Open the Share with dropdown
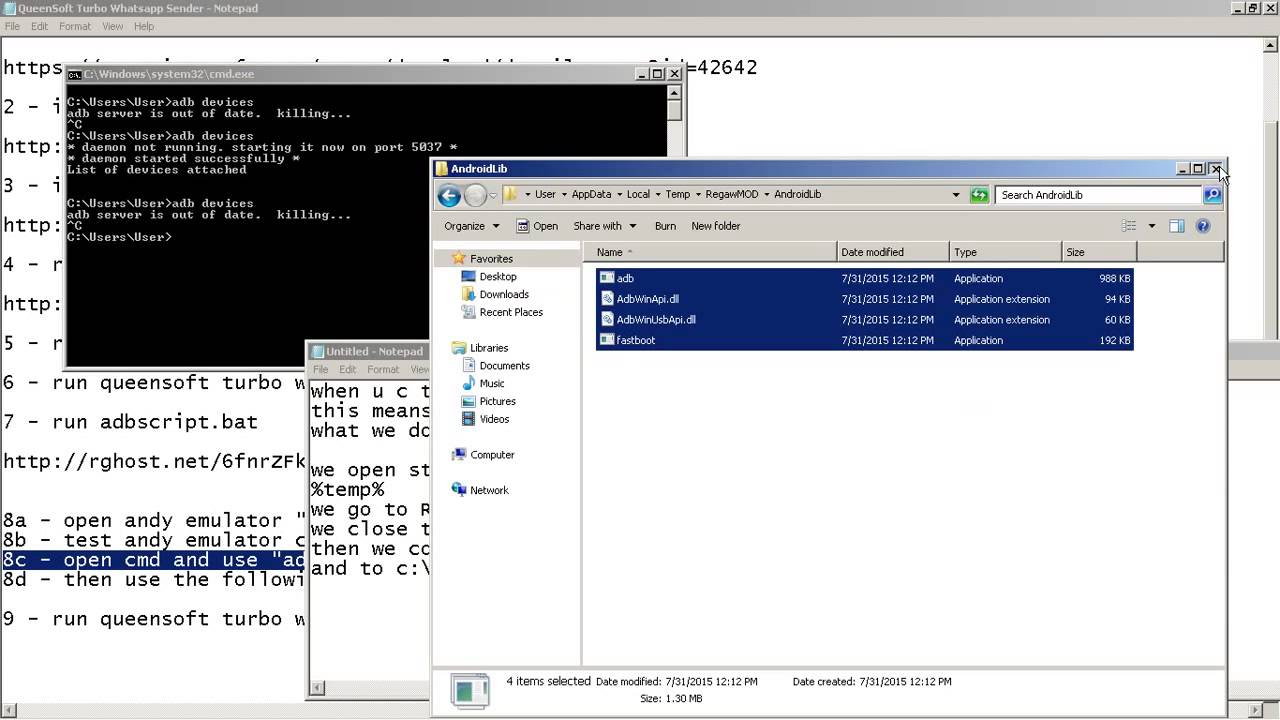The image size is (1280, 720). pos(605,226)
